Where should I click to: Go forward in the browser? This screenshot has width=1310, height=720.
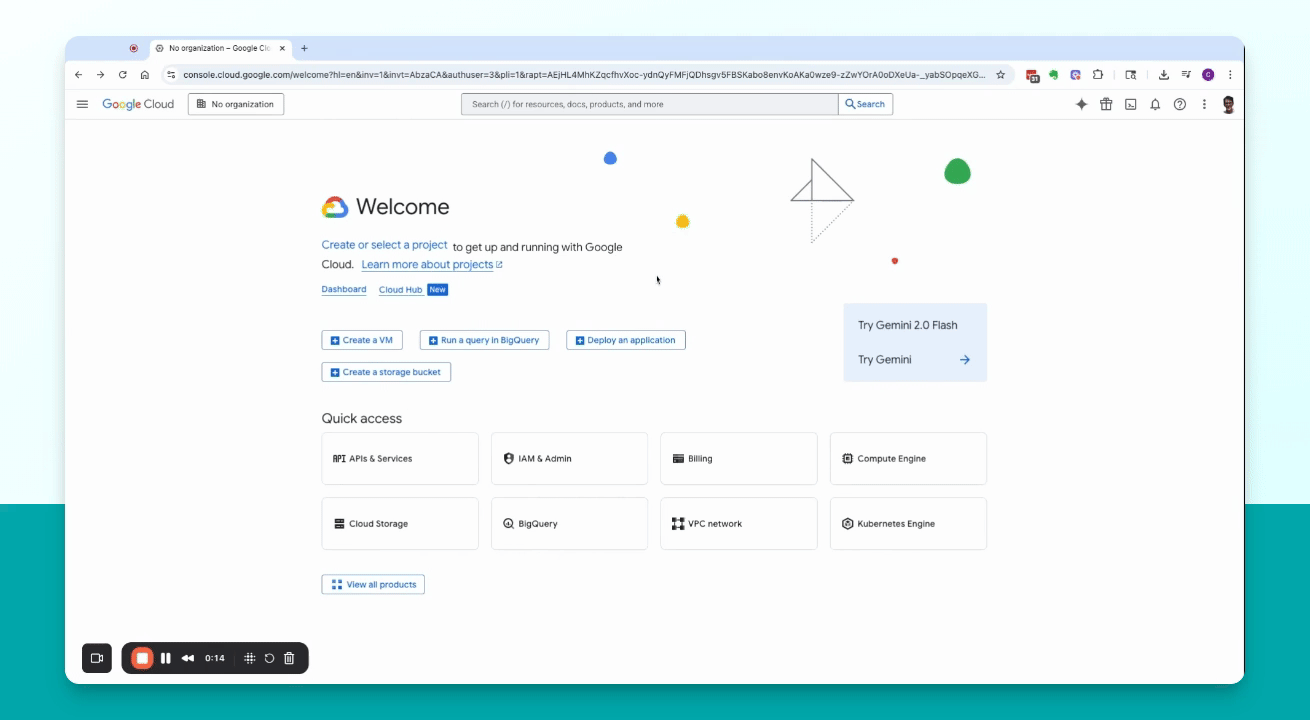(x=100, y=75)
